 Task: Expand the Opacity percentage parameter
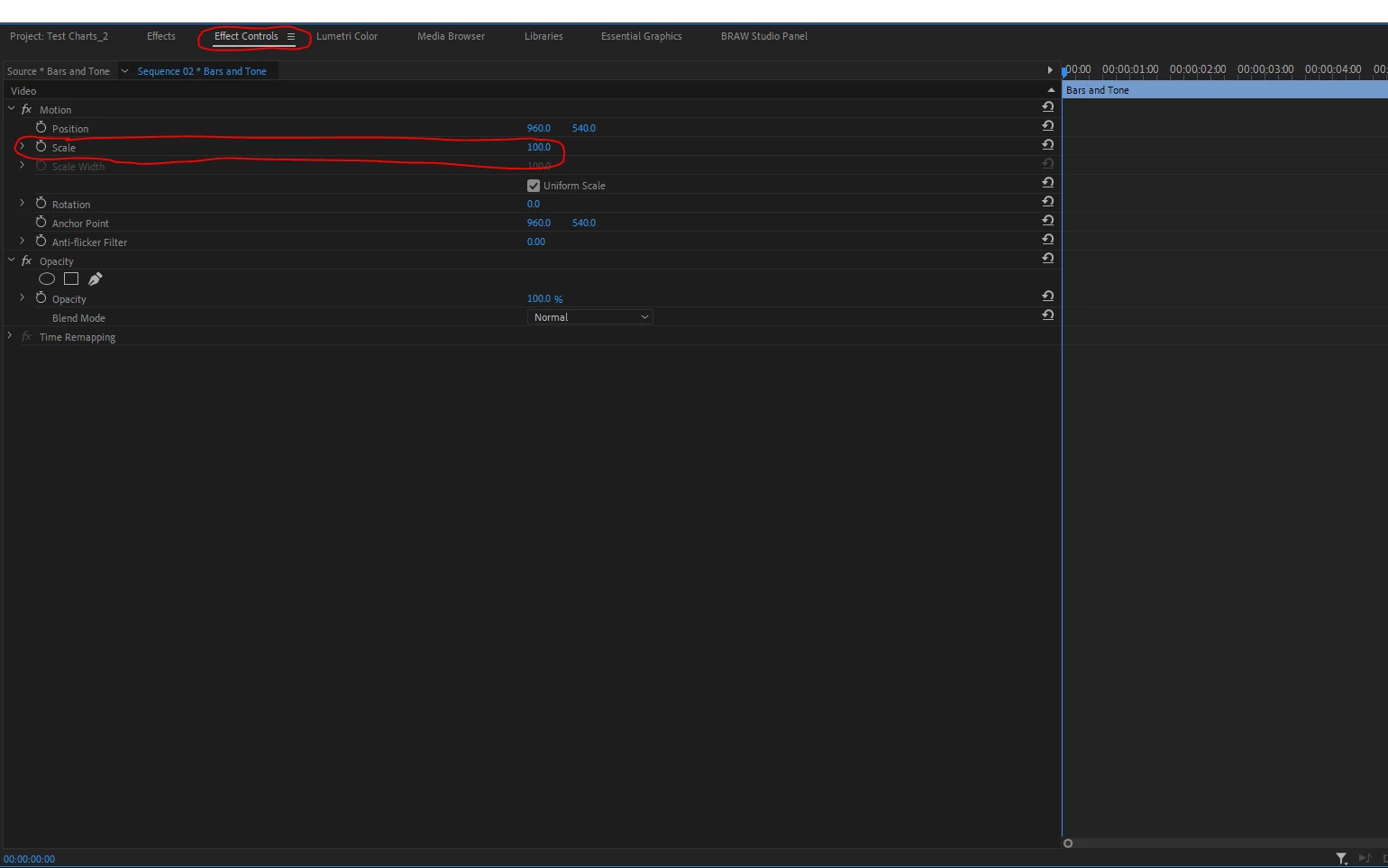23,297
